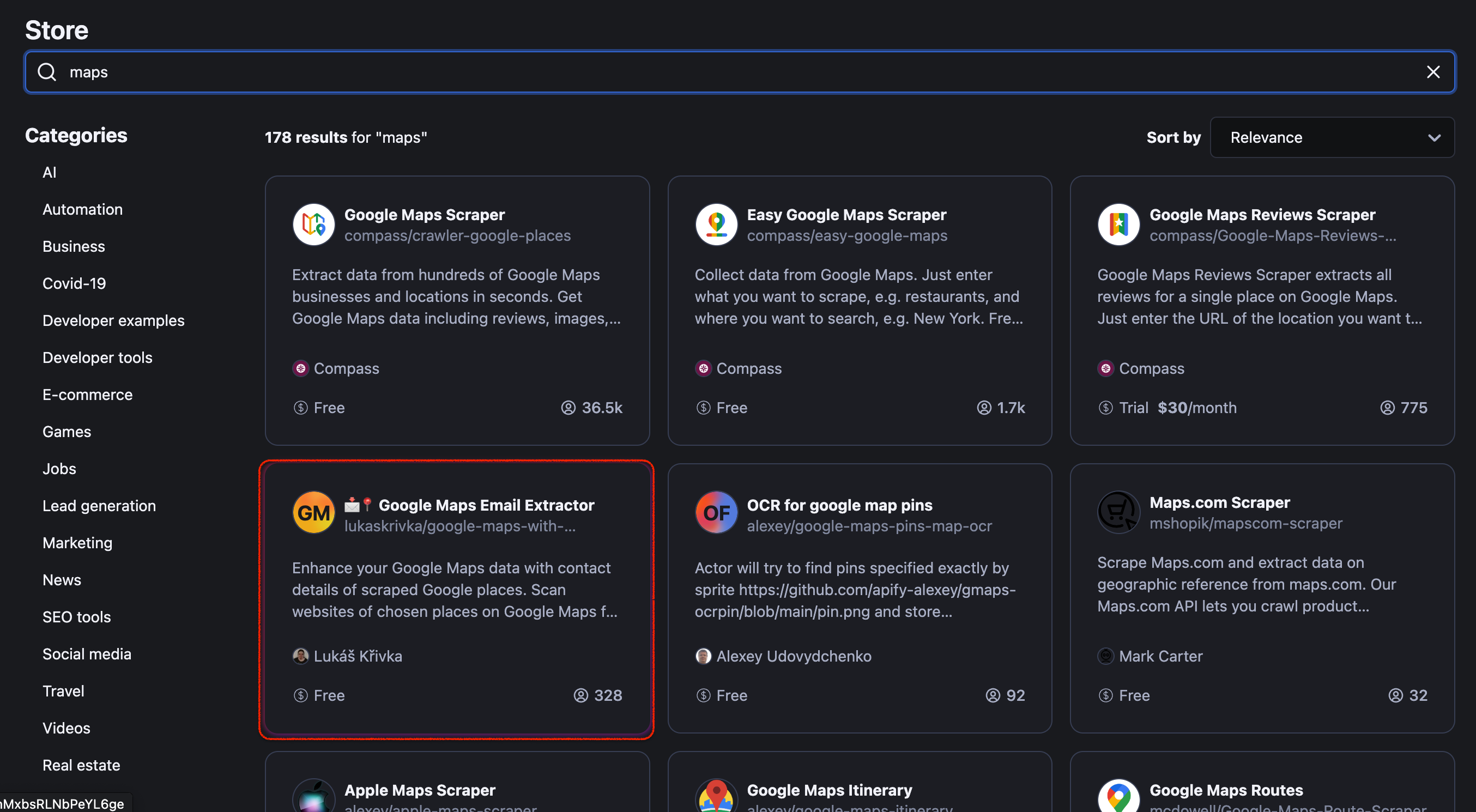Clear the search using the X button

click(1433, 71)
